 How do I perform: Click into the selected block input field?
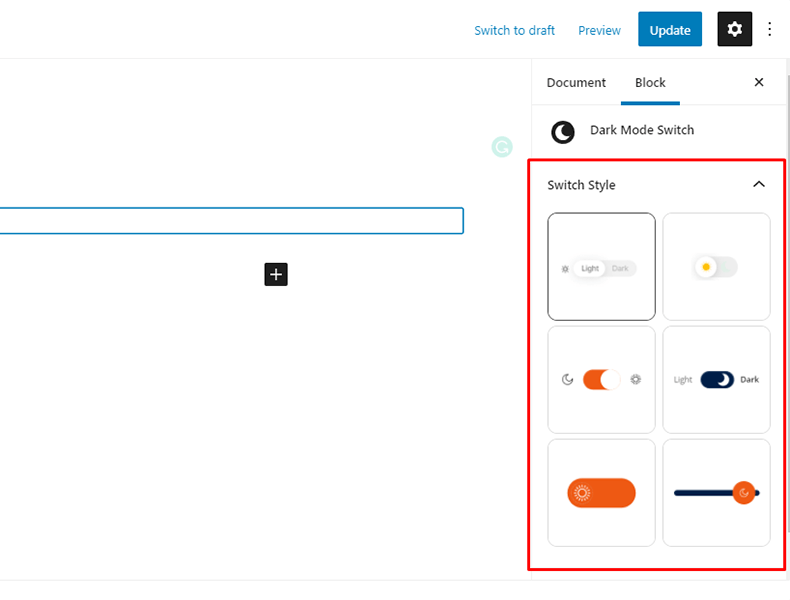230,221
